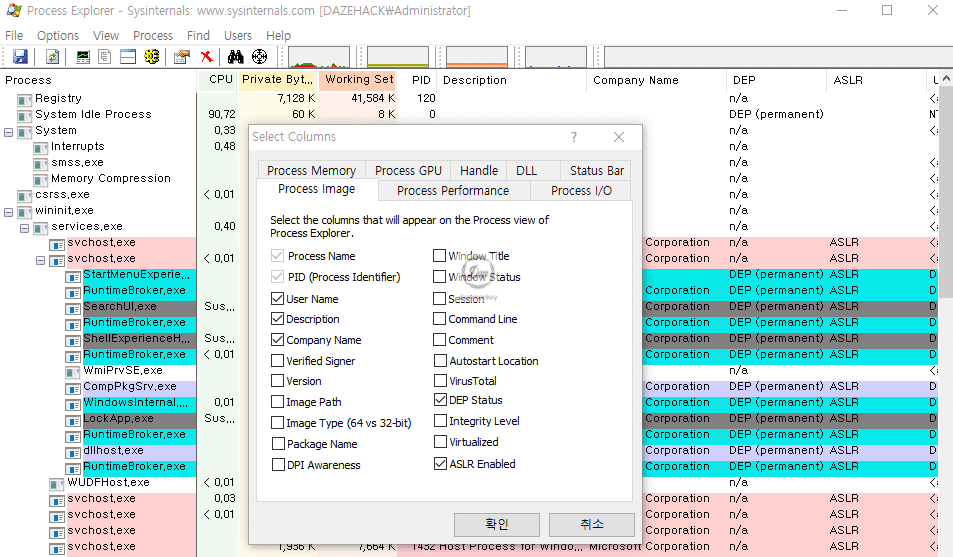Screen dimensions: 953x557
Task: Open the process Properties toolbar icon
Action: (x=182, y=57)
